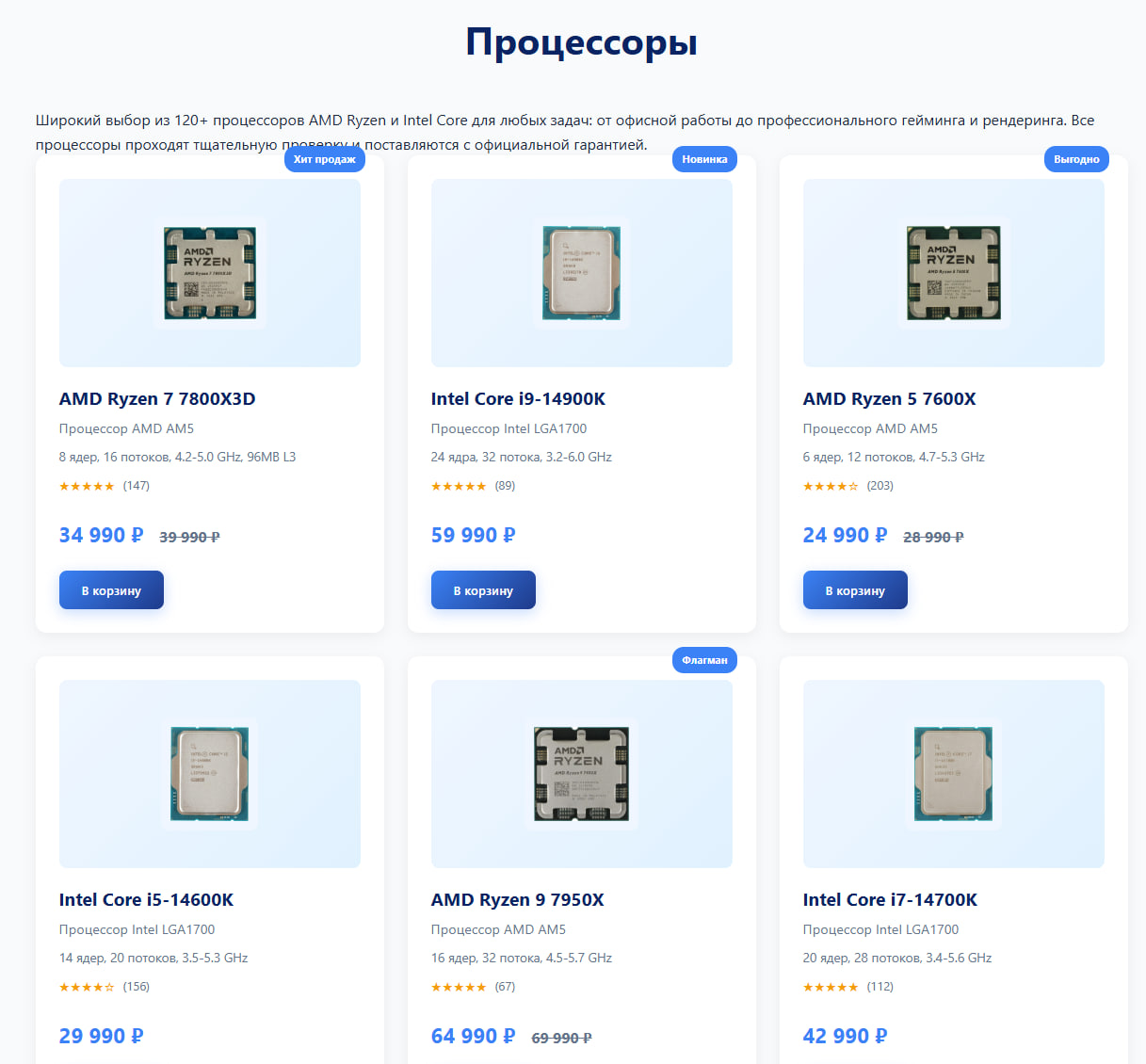This screenshot has width=1146, height=1064.
Task: Click the Intel Core i5-14600K chip image
Action: tap(209, 774)
